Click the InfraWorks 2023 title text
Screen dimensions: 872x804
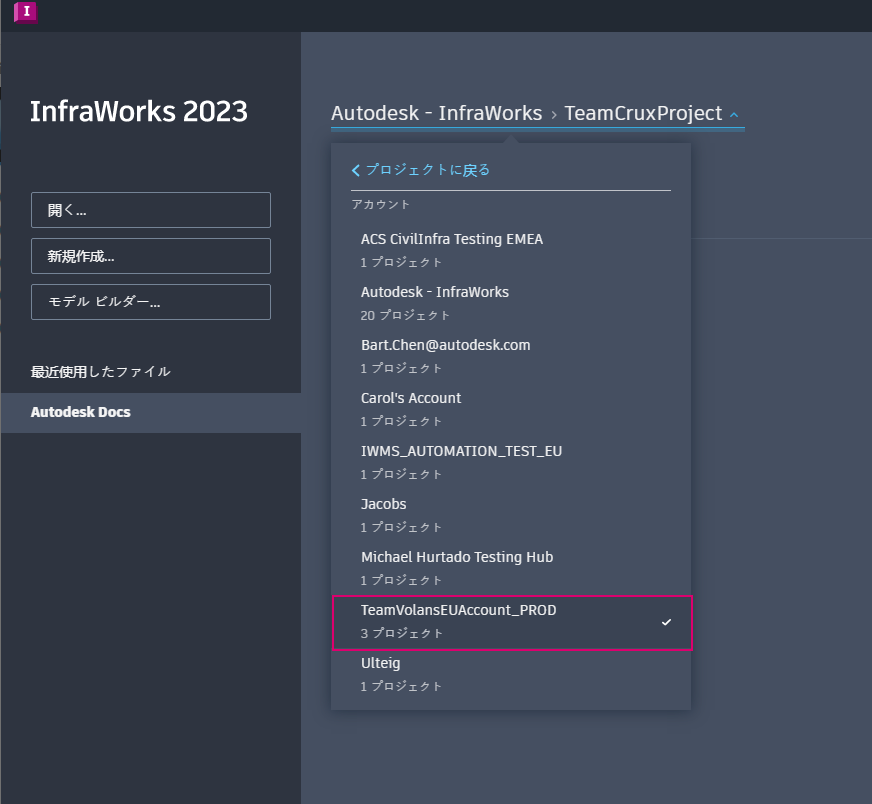[138, 111]
